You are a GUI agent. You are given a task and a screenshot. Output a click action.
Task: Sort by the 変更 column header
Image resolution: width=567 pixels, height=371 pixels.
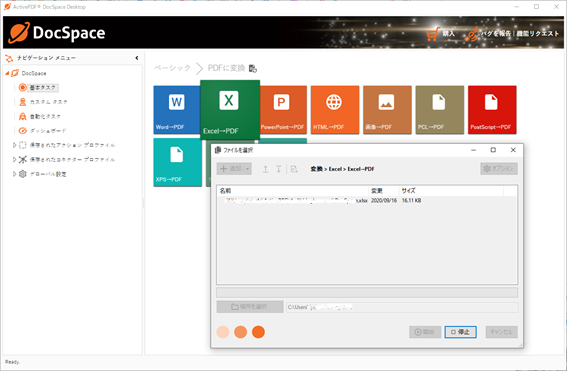pos(384,191)
